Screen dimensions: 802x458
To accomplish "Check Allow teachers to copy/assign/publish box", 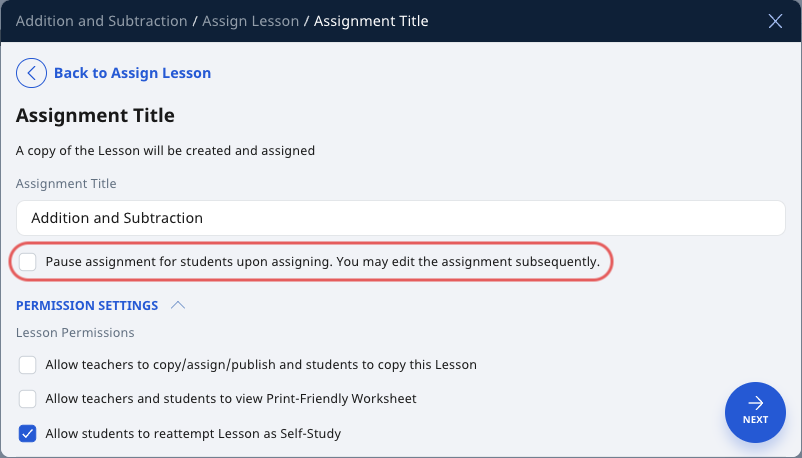I will 28,365.
